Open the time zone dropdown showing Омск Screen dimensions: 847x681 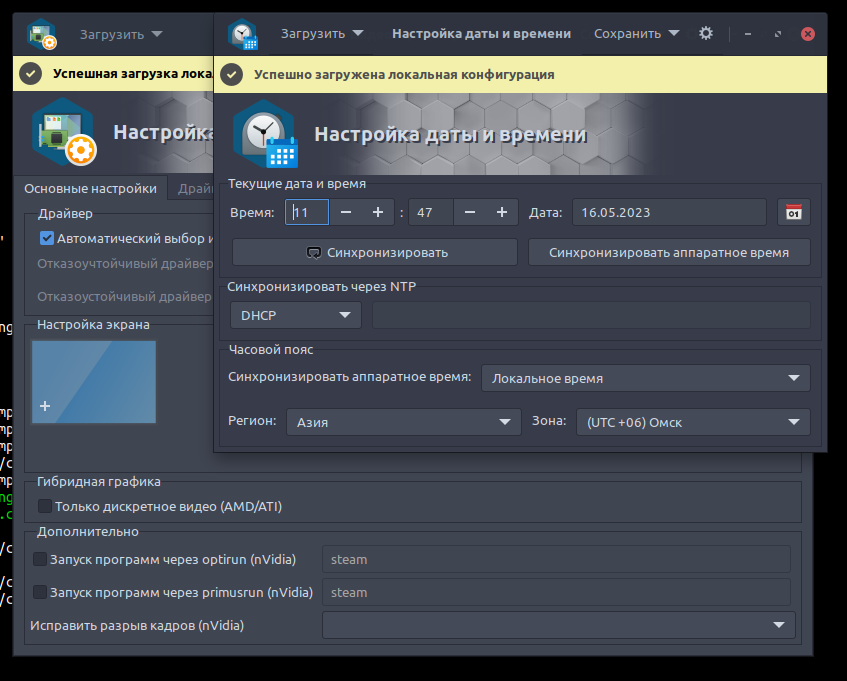coord(692,422)
